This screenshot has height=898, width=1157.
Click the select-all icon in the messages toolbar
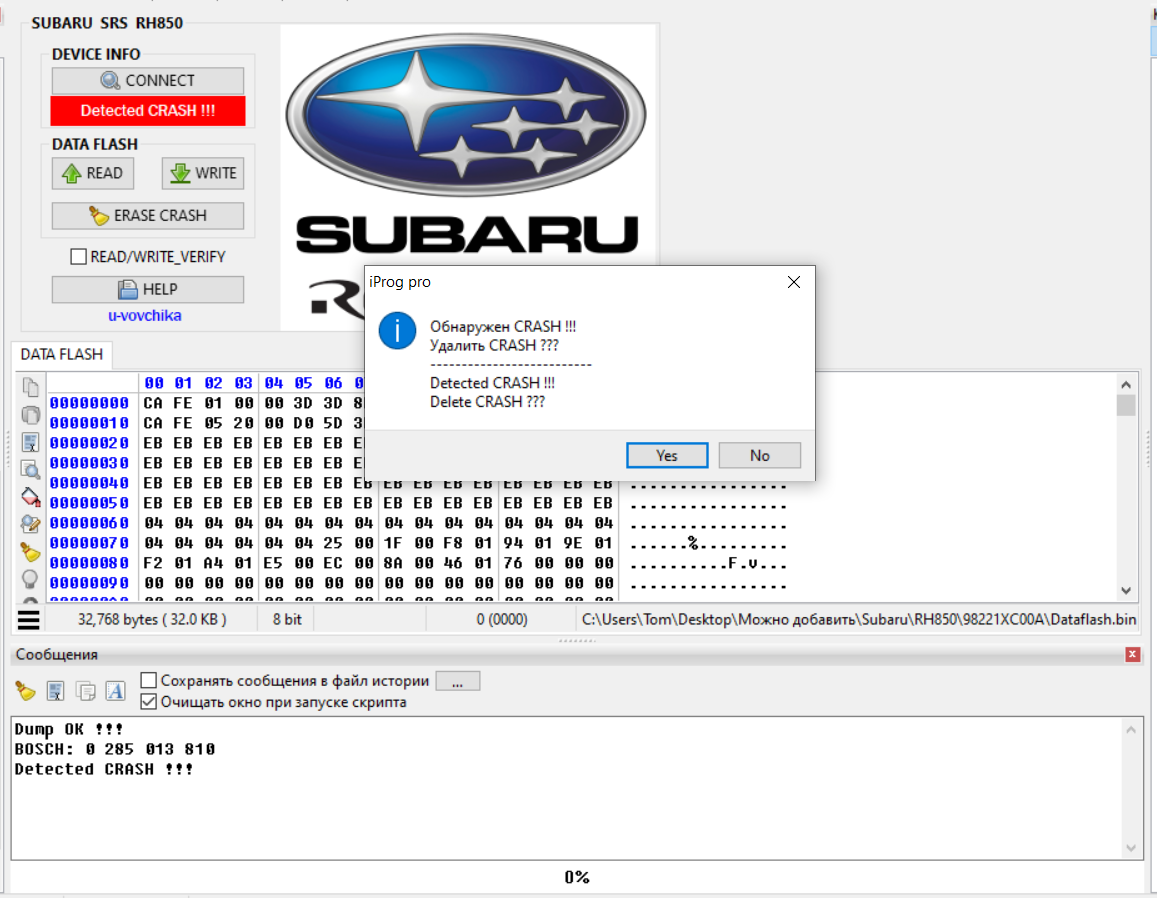point(55,691)
